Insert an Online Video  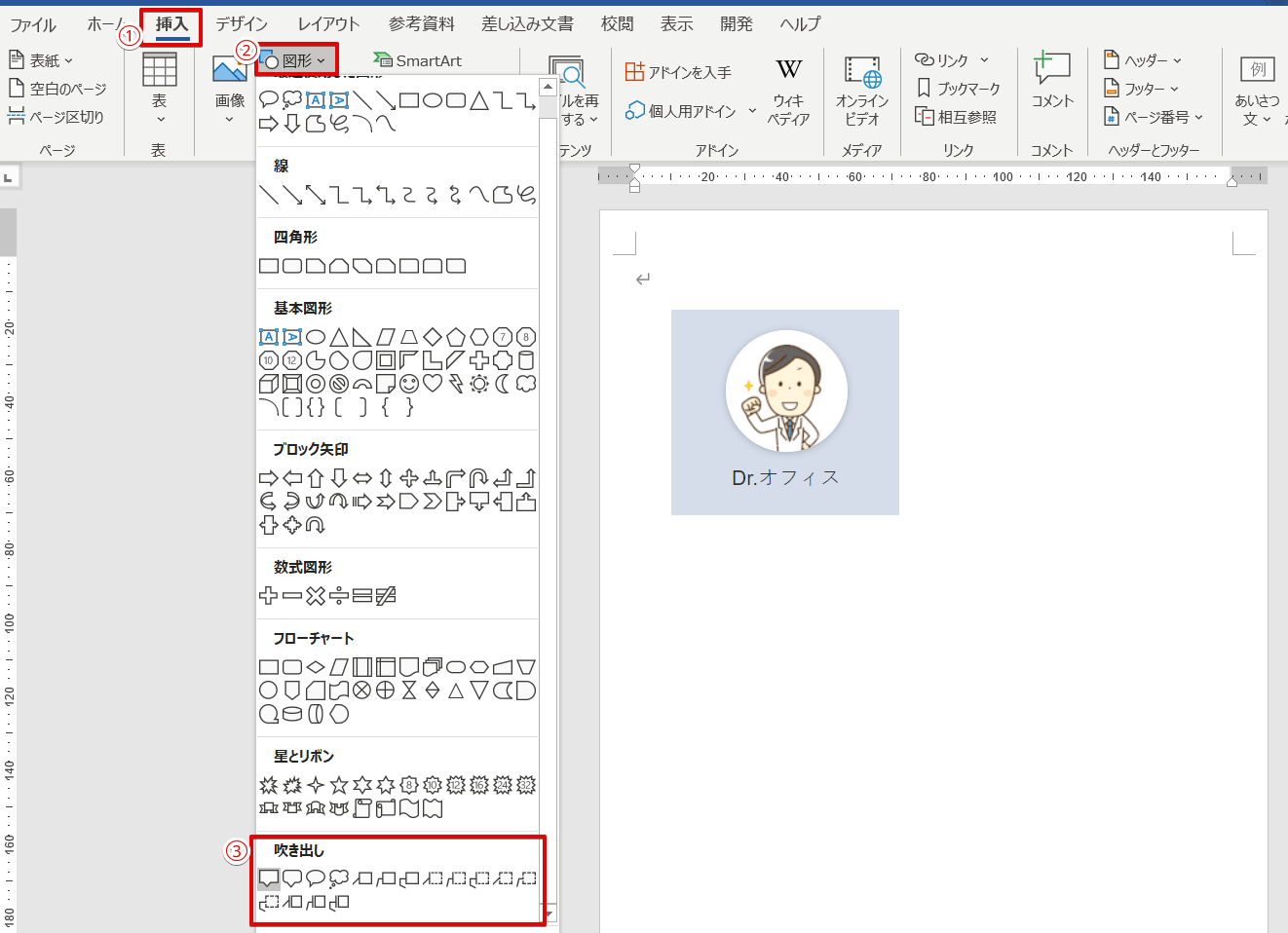(x=862, y=92)
